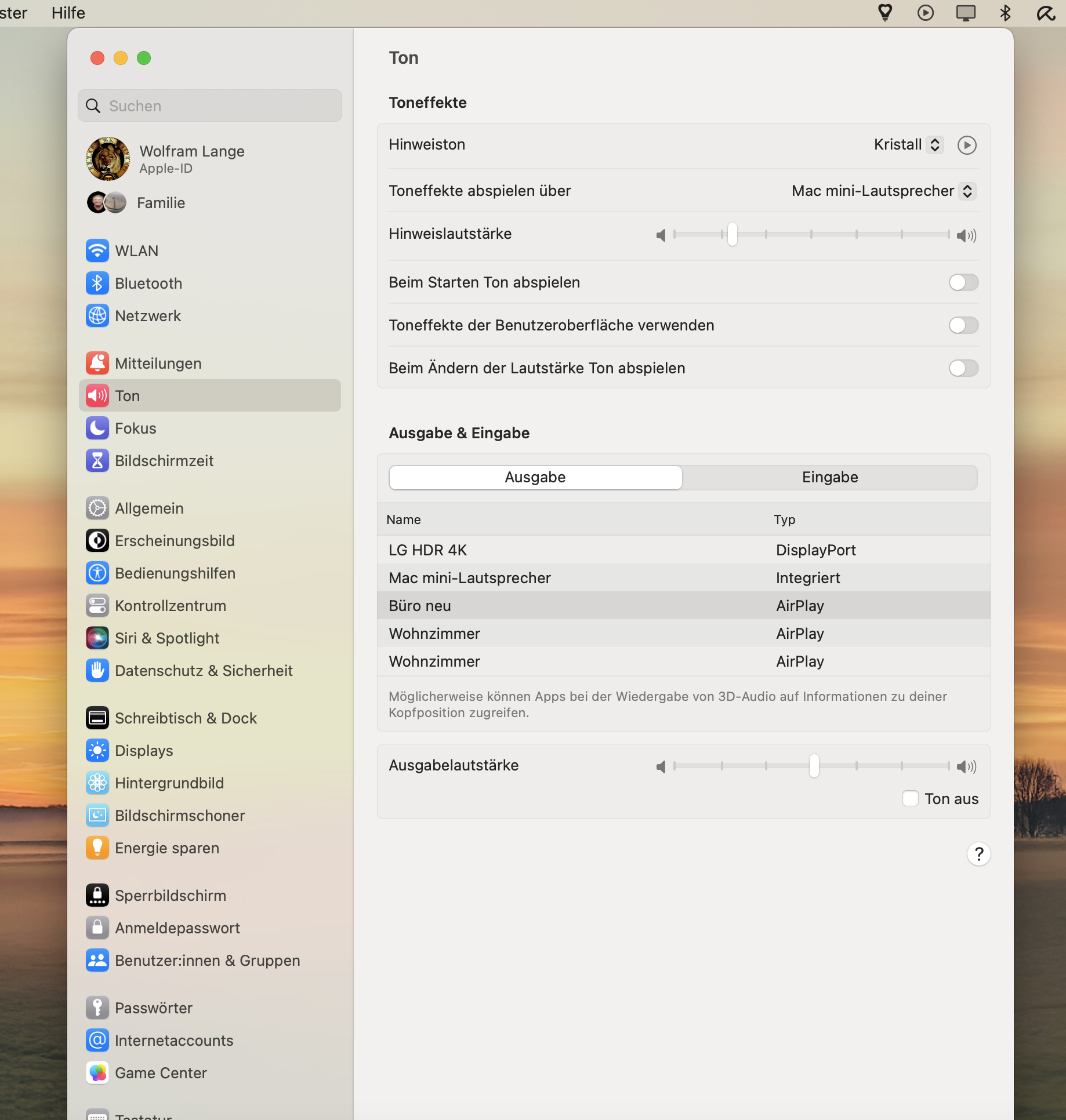This screenshot has height=1120, width=1066.
Task: Click the Energie sparen bulb icon
Action: [x=97, y=848]
